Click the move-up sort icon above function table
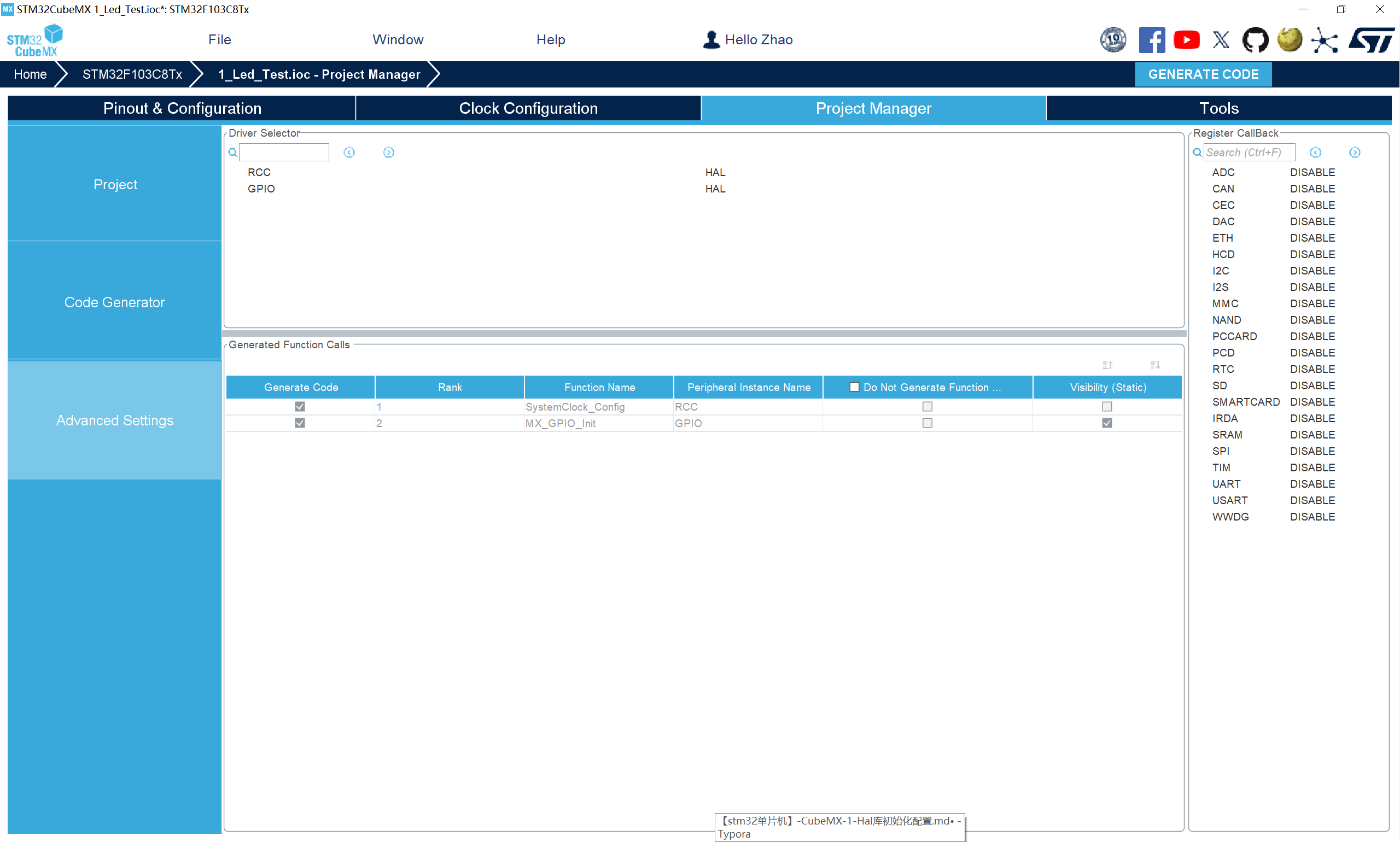Viewport: 1400px width, 842px height. 1107,365
